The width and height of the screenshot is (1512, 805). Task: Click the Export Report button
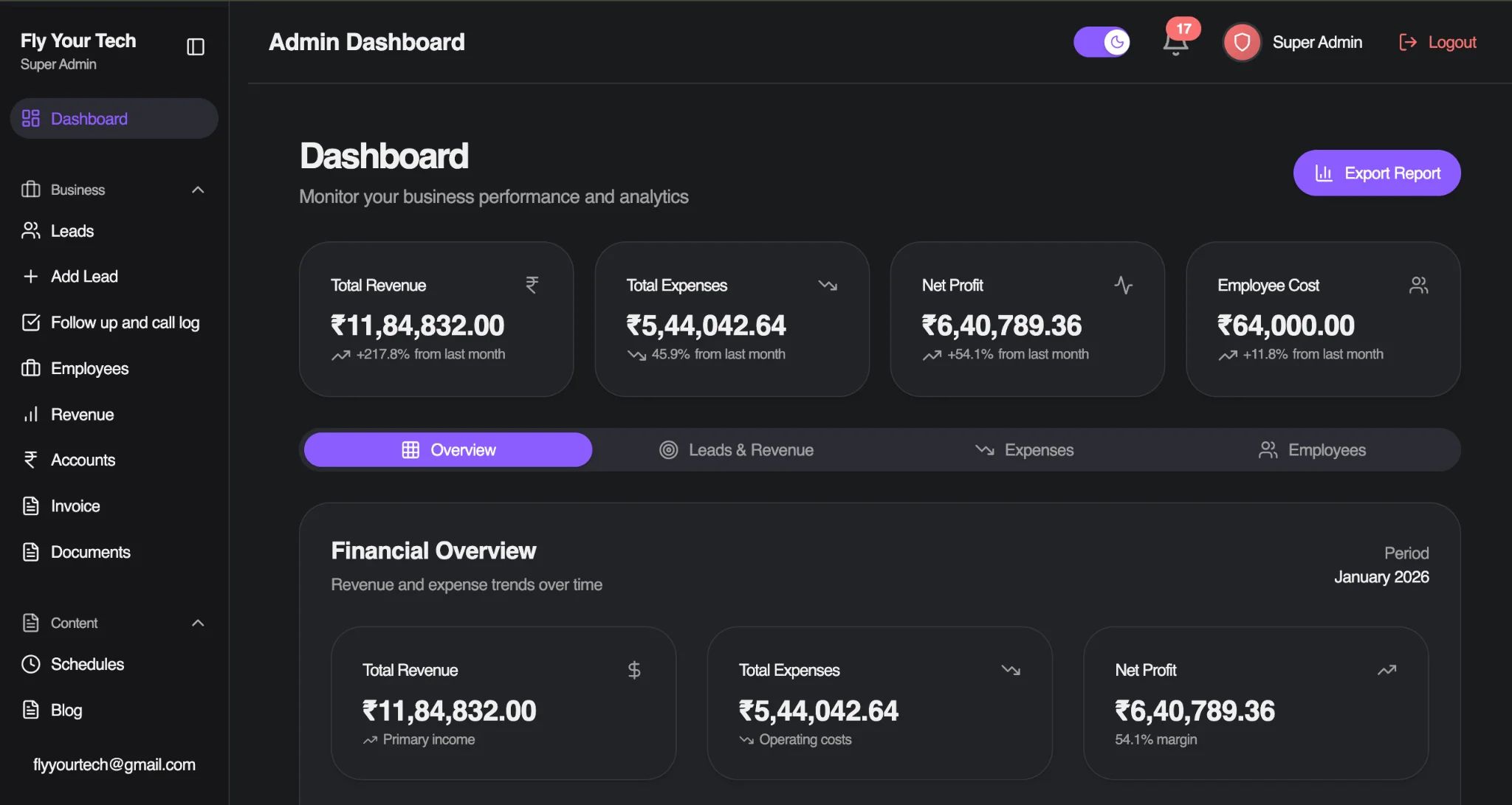point(1376,173)
